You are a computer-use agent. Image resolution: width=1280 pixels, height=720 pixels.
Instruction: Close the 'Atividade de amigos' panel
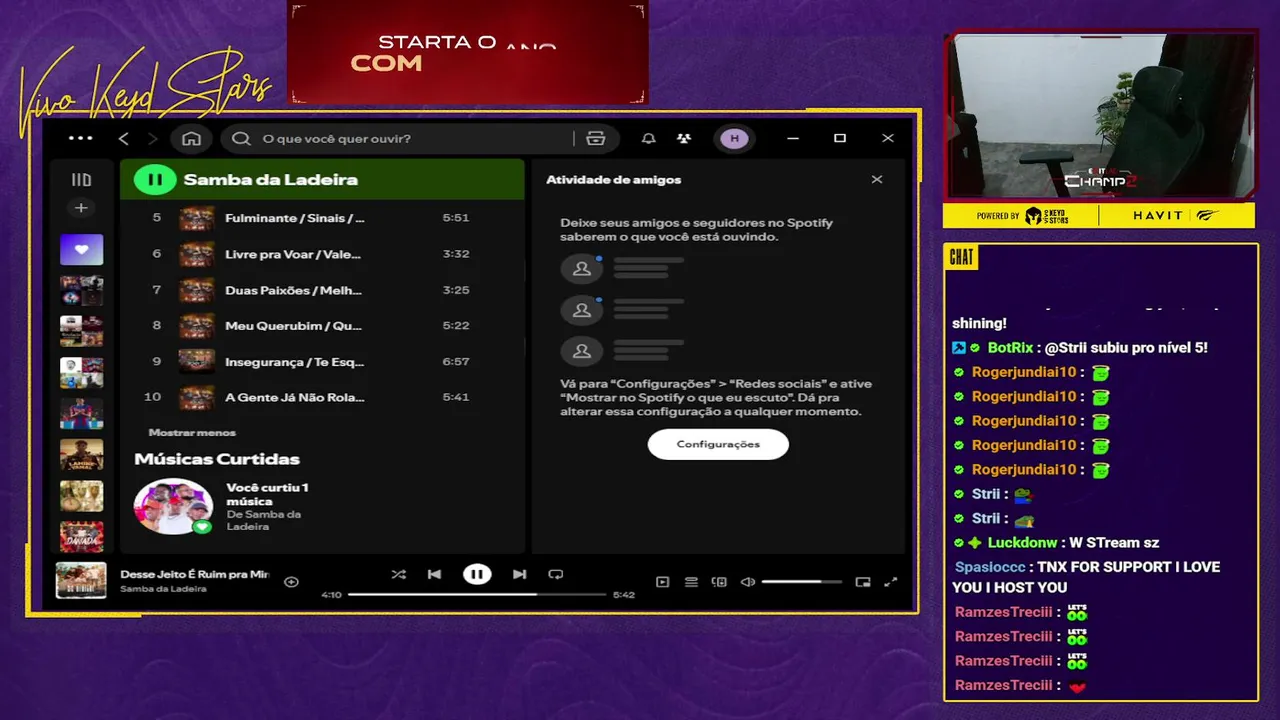(x=877, y=180)
